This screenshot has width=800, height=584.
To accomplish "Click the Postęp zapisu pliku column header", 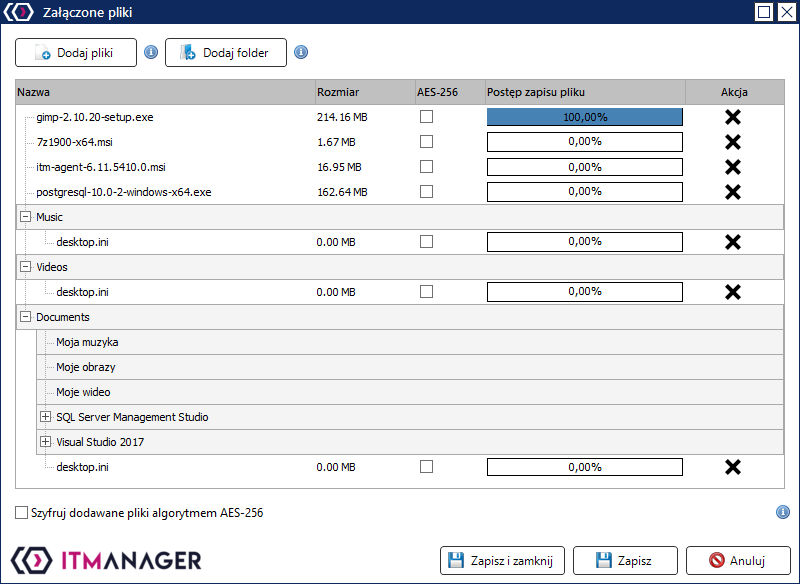I will tap(585, 92).
